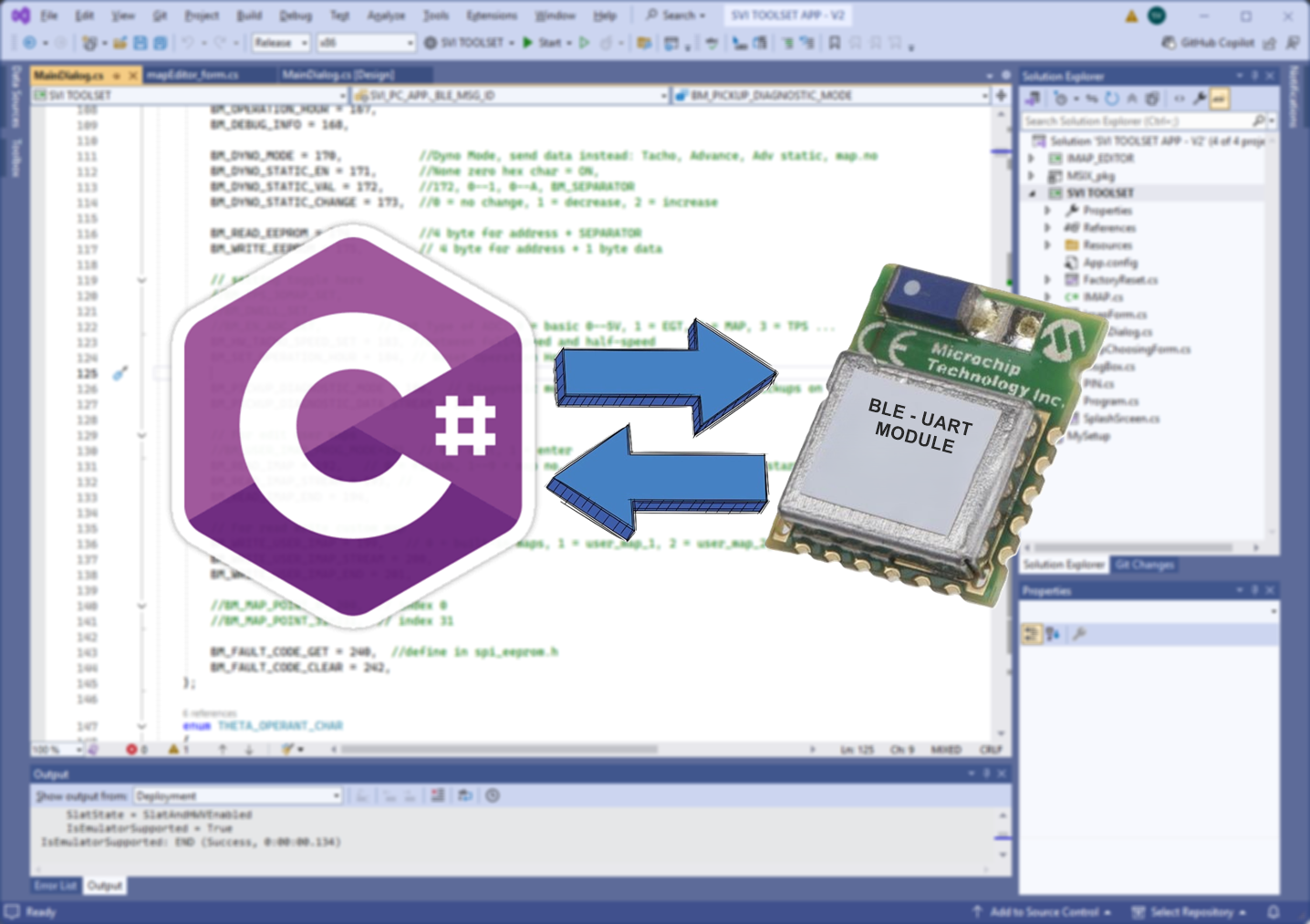Screen dimensions: 1310x924
Task: Toggle pin on MainDialog.cs tab
Action: coord(116,75)
